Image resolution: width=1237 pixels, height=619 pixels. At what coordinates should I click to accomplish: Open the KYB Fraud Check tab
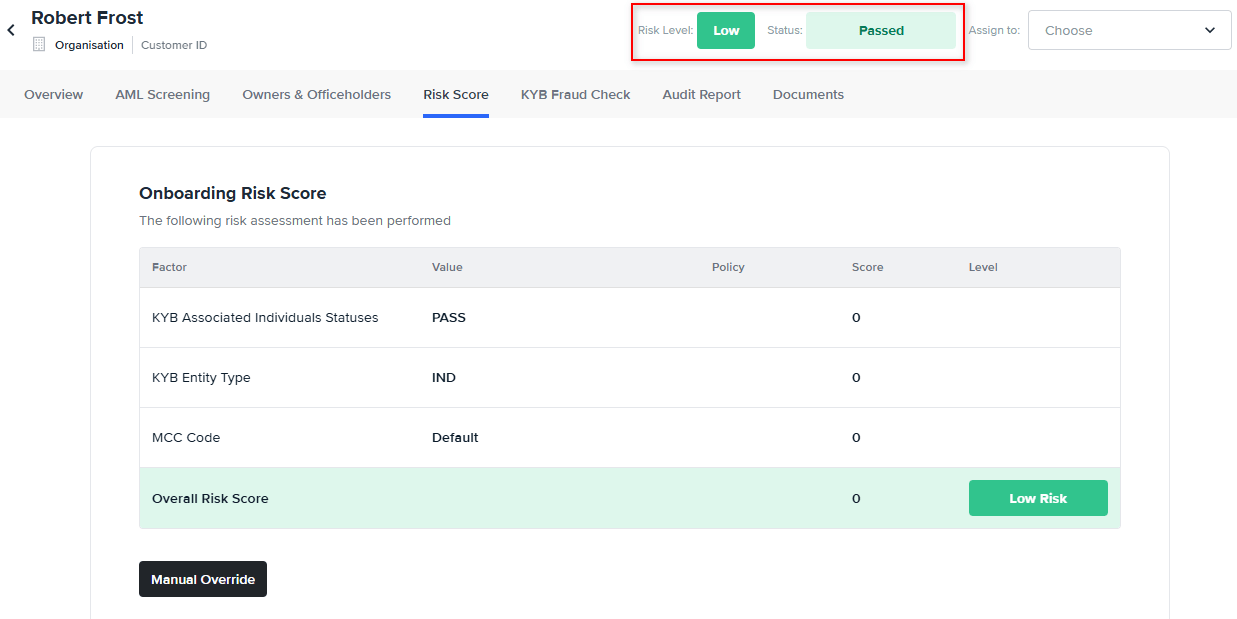pyautogui.click(x=575, y=95)
